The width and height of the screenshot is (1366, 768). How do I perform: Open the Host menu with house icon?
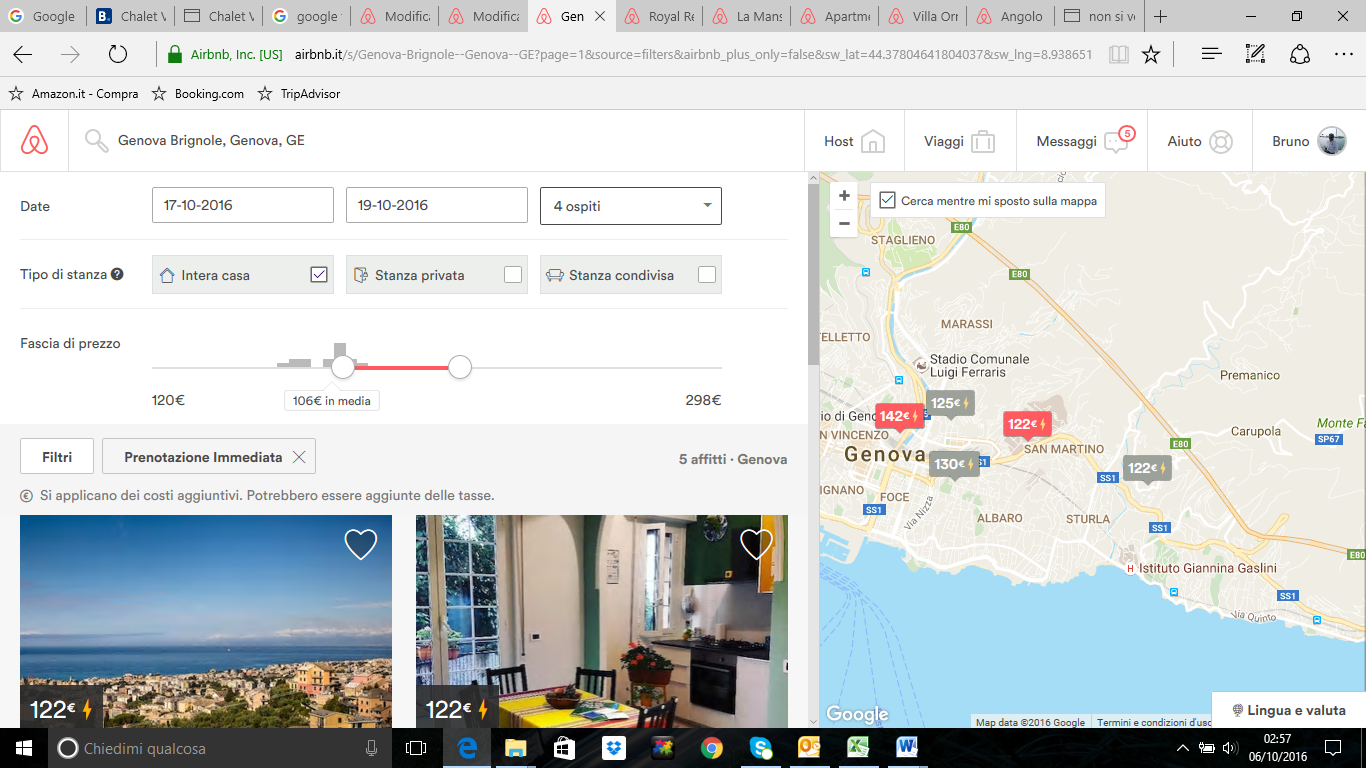coord(854,141)
